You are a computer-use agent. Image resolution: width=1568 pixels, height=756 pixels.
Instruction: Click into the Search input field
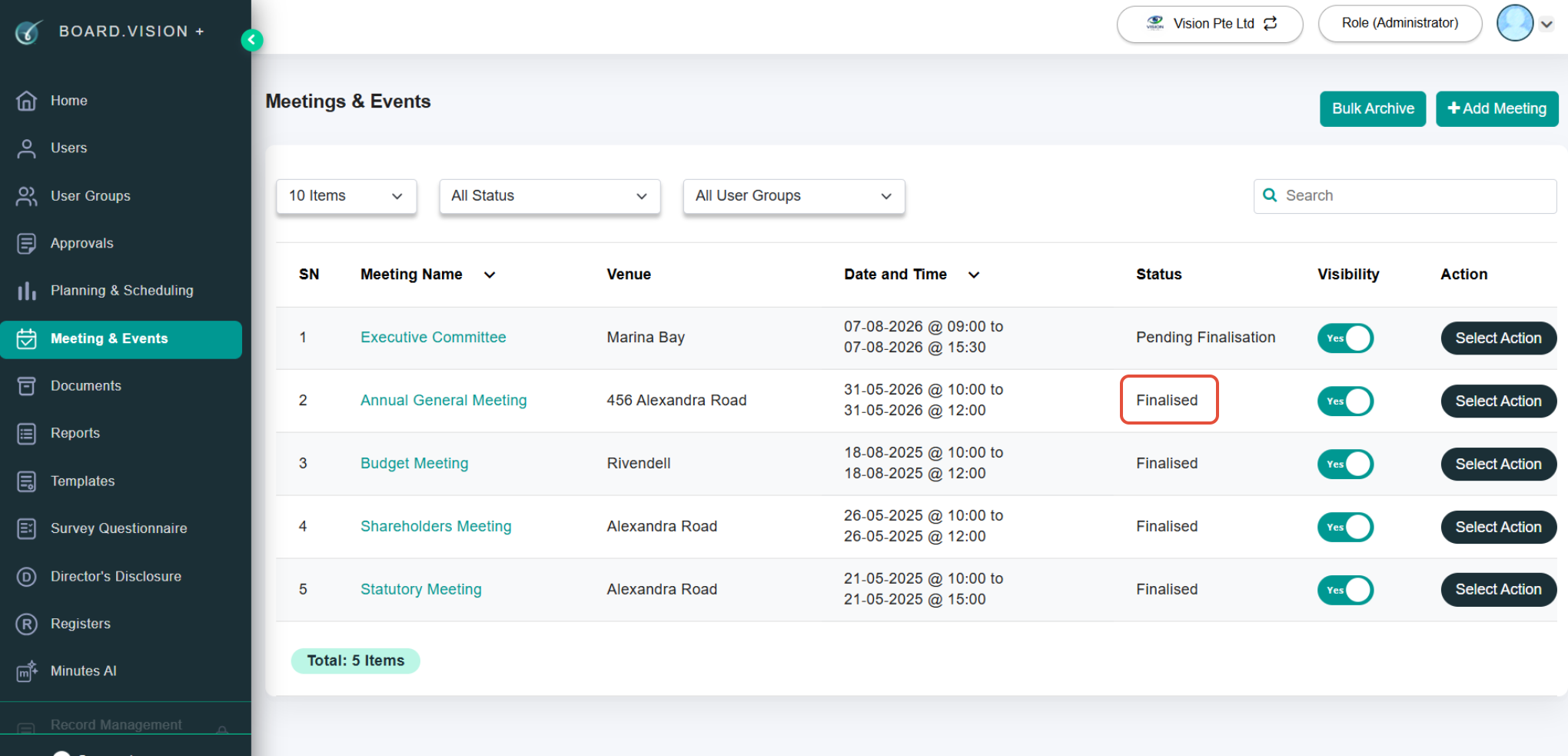[x=1405, y=196]
